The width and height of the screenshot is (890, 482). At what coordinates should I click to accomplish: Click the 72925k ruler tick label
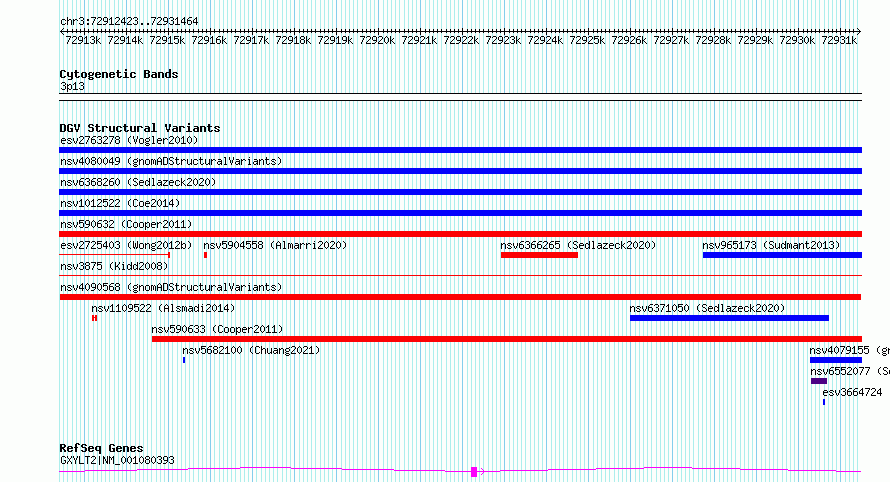click(x=587, y=40)
